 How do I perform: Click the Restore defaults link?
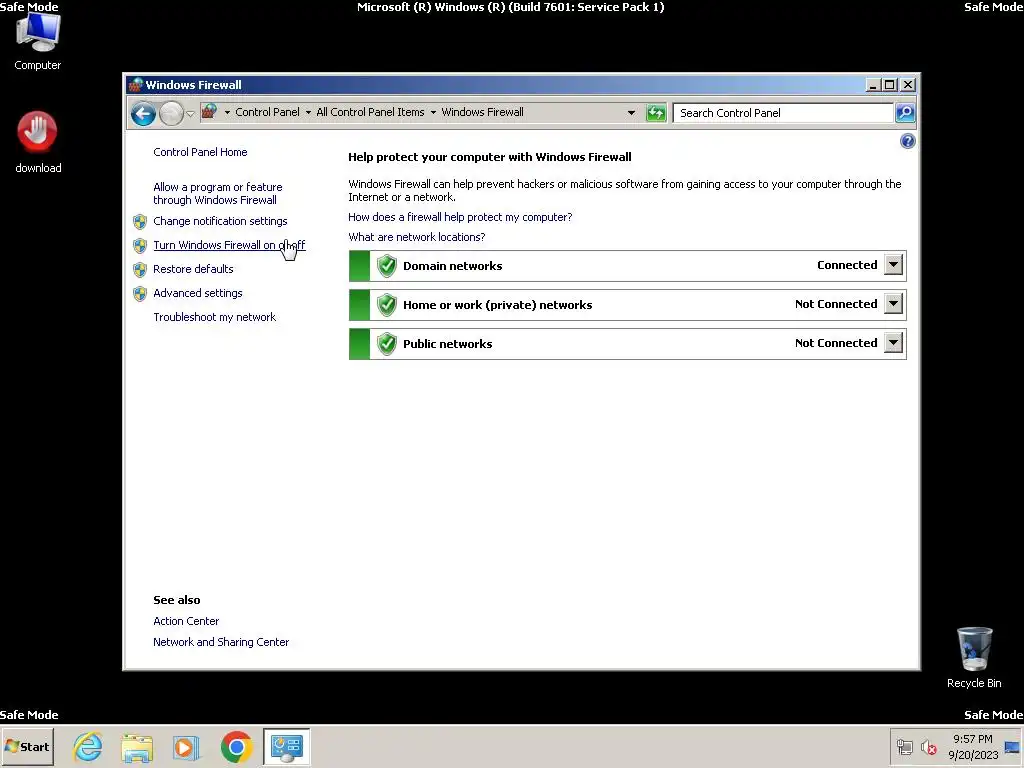coord(193,269)
